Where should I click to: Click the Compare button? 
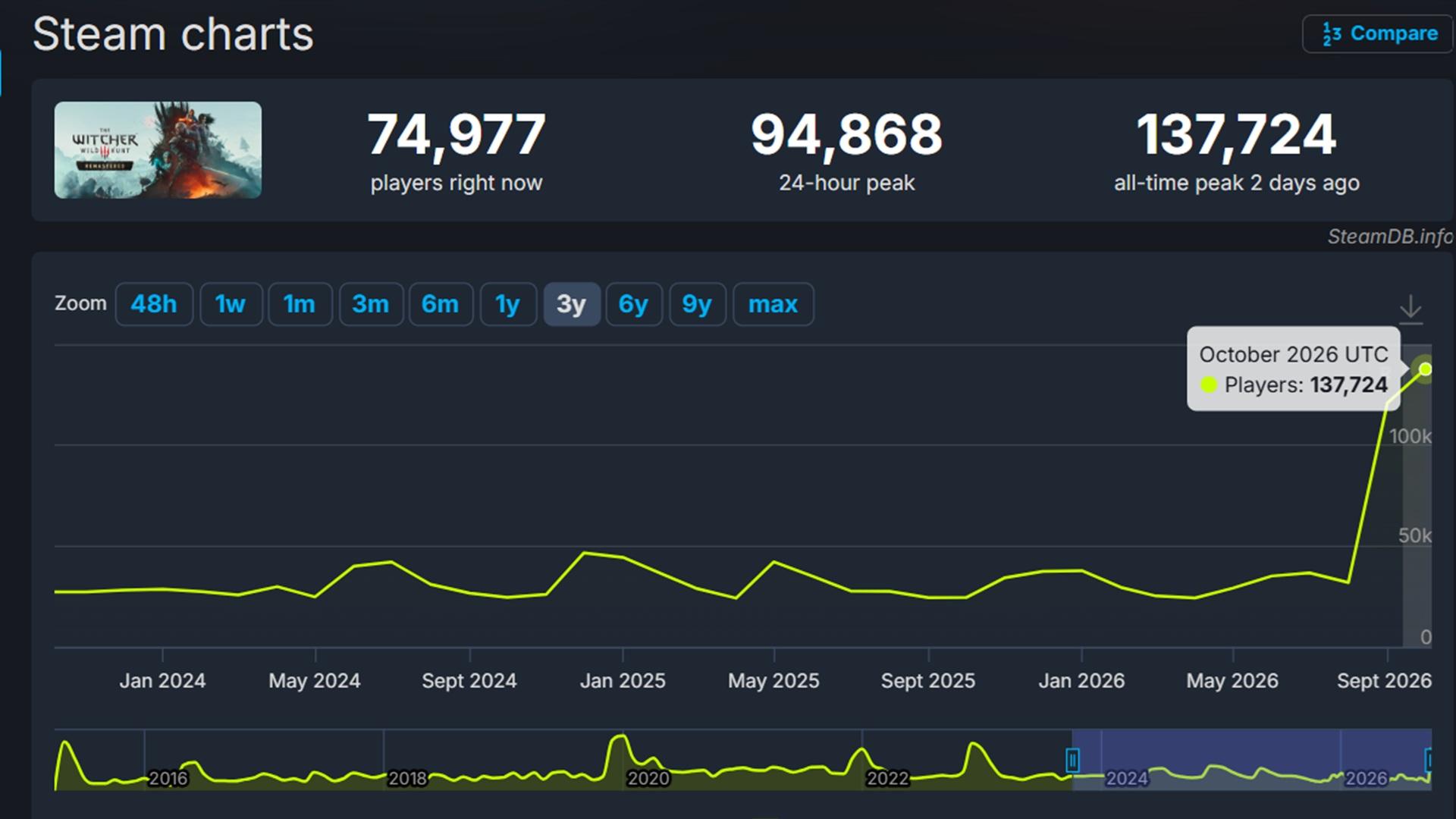point(1378,34)
